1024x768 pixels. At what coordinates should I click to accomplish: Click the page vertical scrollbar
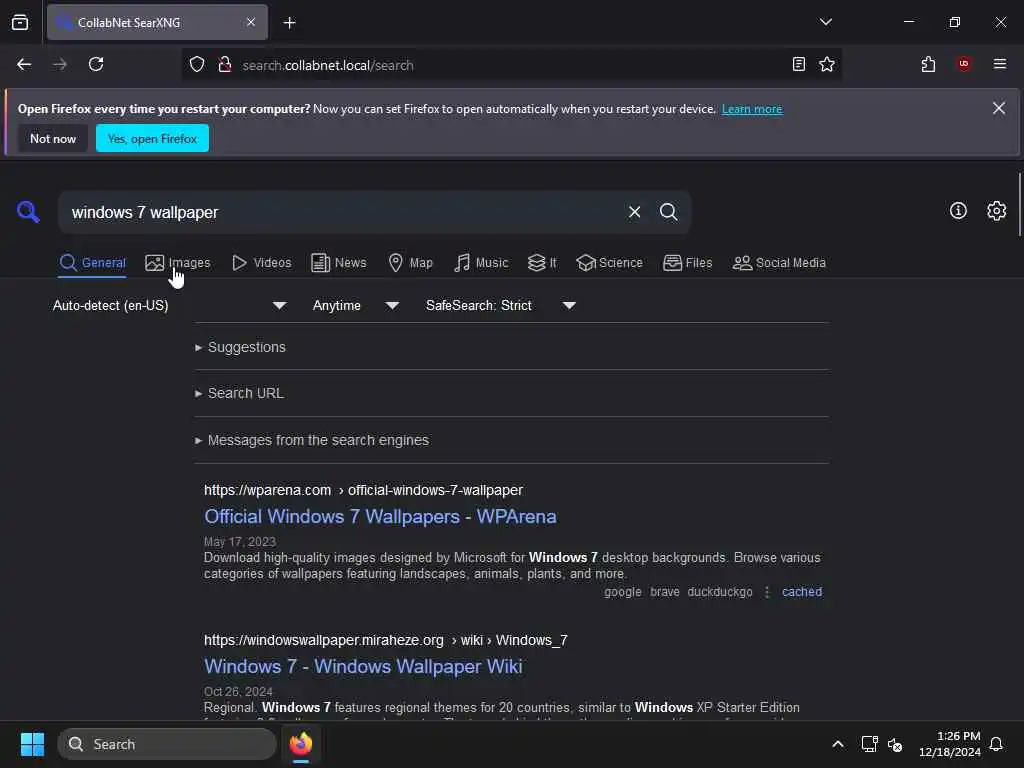coord(1019,205)
